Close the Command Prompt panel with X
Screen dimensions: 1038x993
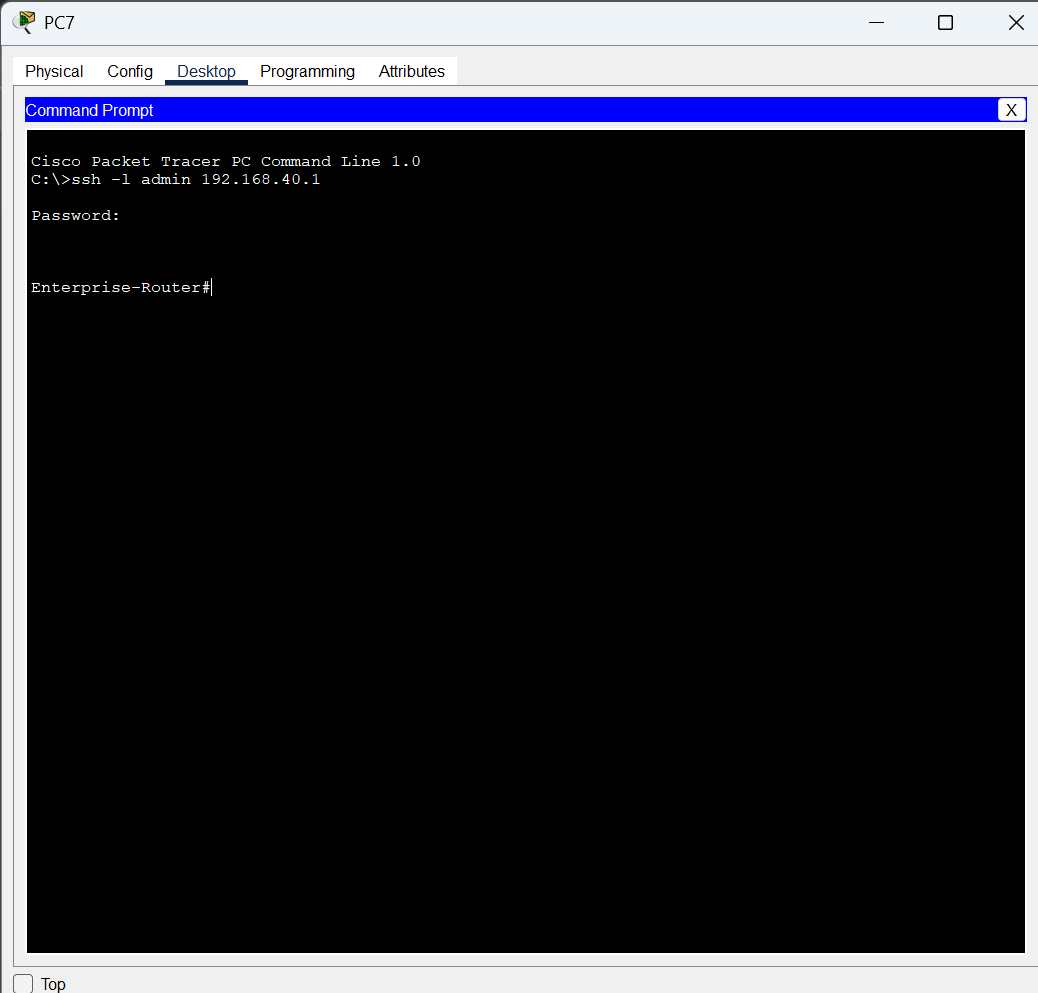click(x=1012, y=110)
